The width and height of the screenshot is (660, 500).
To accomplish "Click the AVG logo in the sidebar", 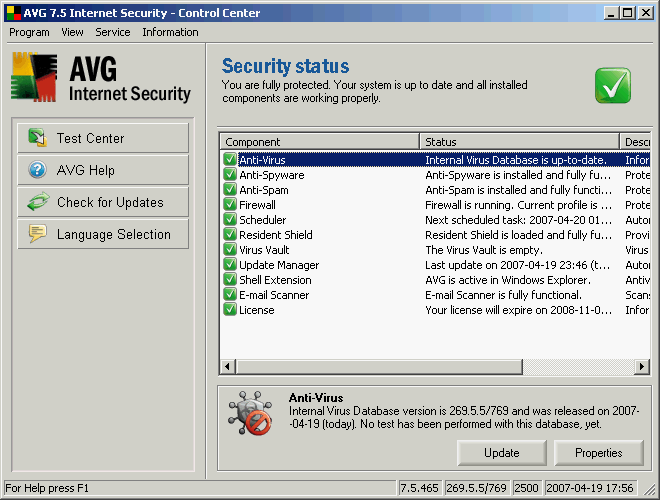I will (34, 77).
